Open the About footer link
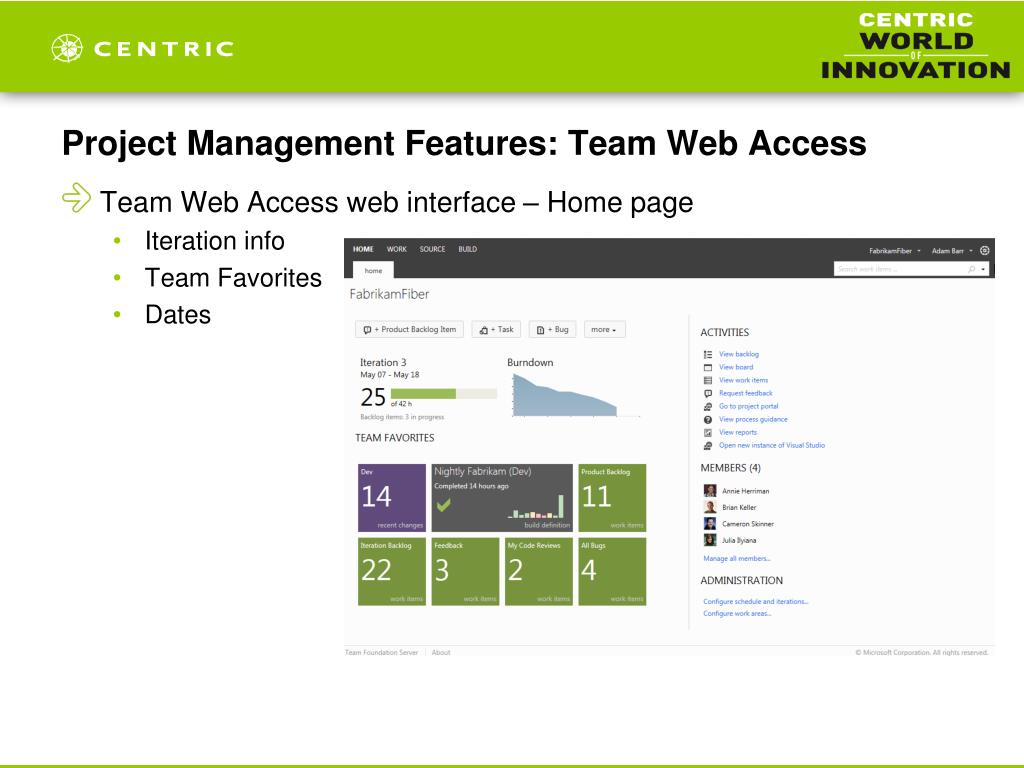 [441, 652]
